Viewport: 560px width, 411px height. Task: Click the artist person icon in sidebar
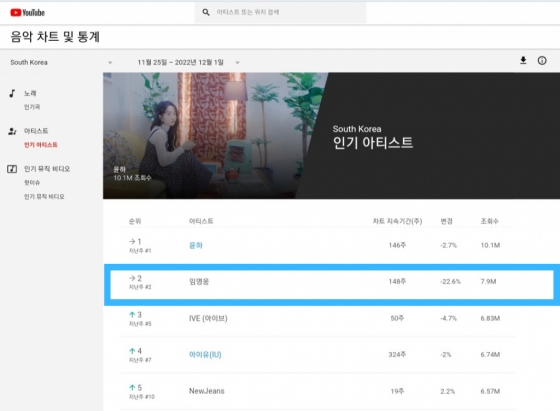click(x=12, y=131)
